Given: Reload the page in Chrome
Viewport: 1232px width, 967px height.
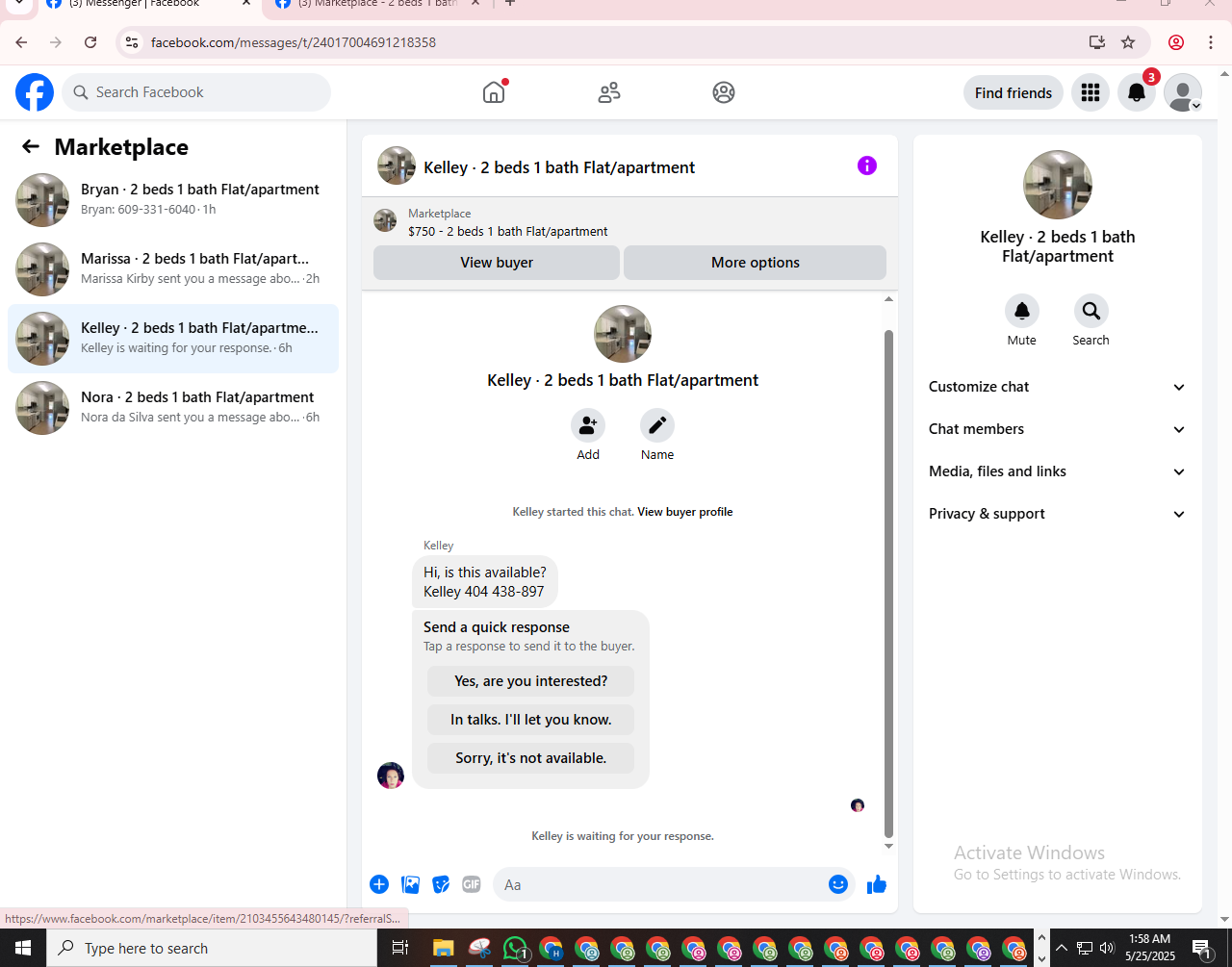Looking at the screenshot, I should coord(90,42).
